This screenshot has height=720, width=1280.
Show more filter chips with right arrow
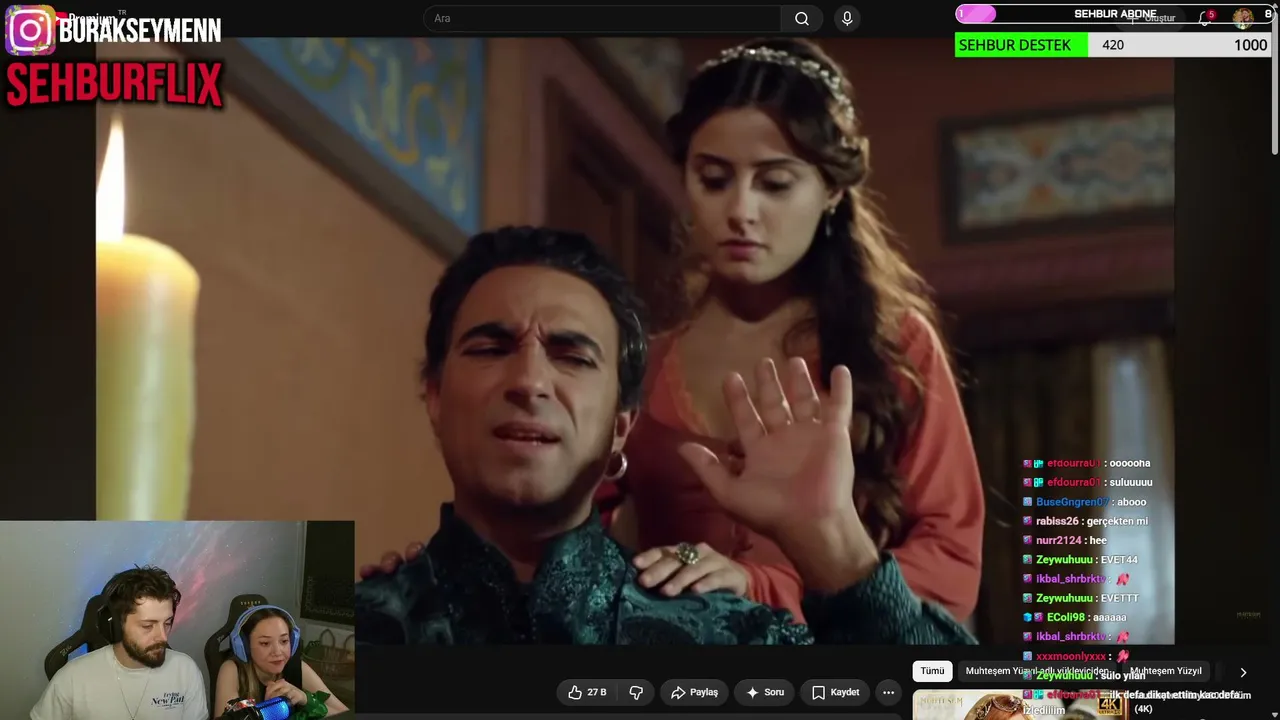coord(1243,672)
